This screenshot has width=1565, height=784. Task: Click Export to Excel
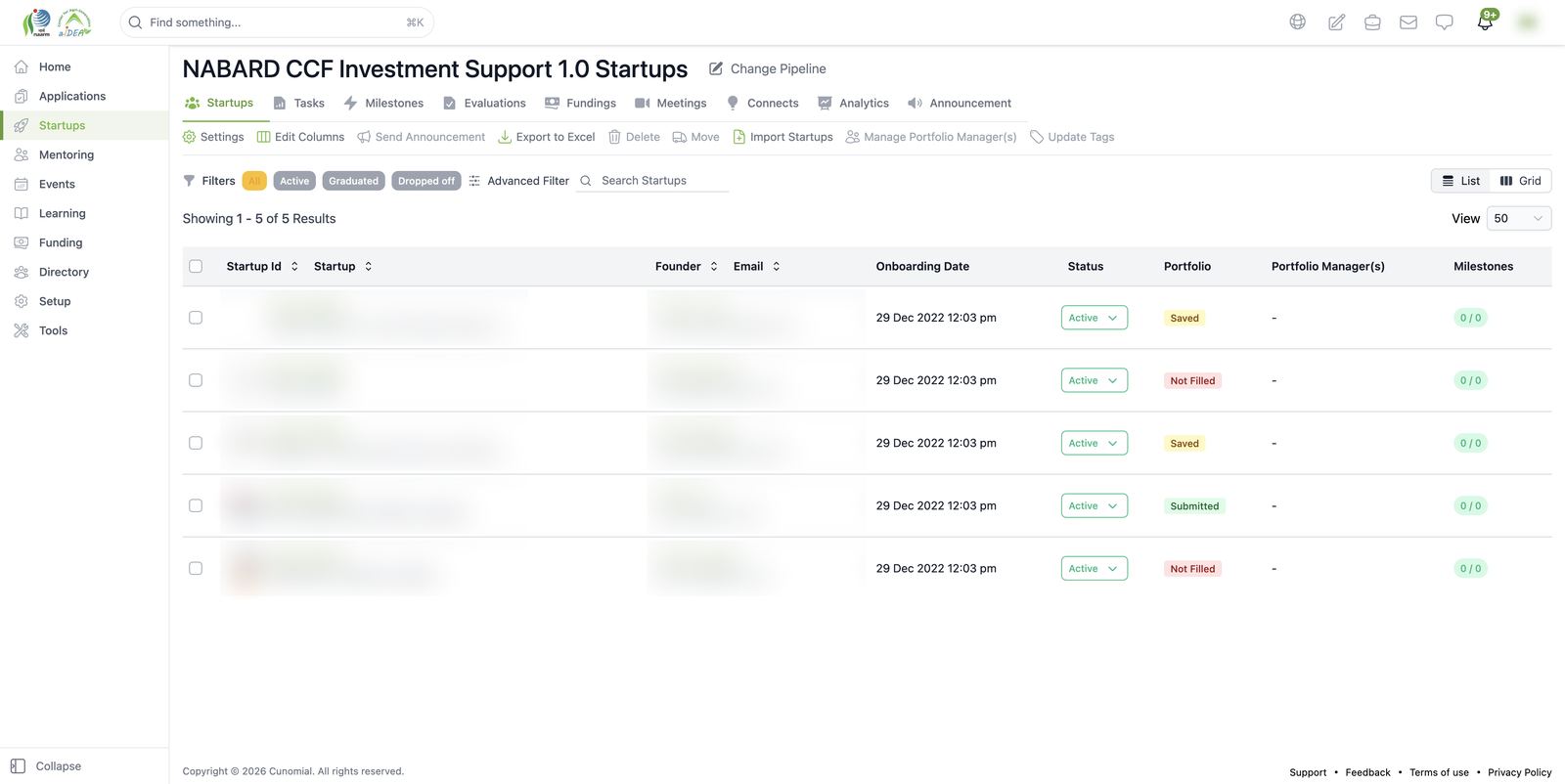coord(547,137)
